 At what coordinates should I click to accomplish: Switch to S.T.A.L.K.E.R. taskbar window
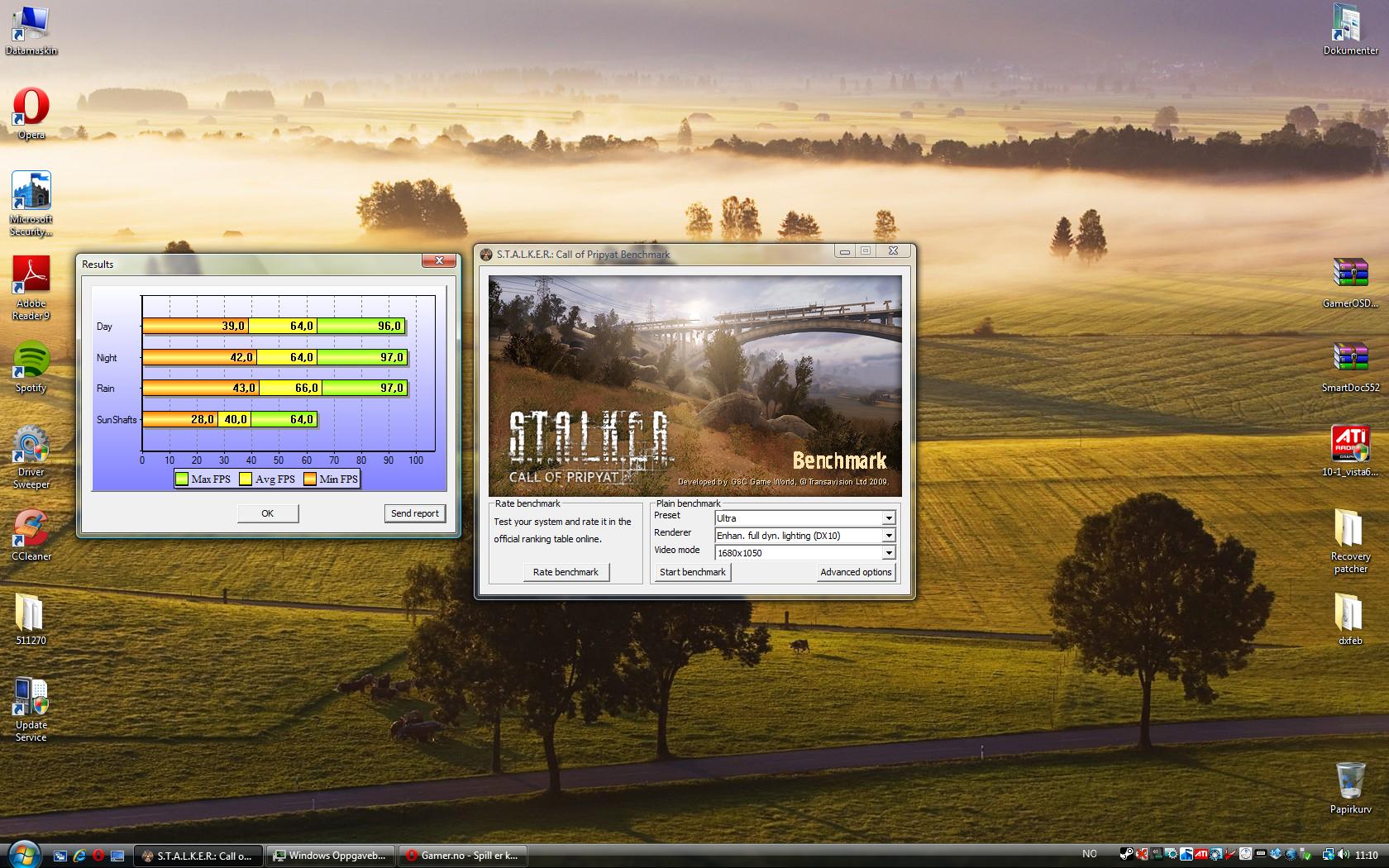198,856
